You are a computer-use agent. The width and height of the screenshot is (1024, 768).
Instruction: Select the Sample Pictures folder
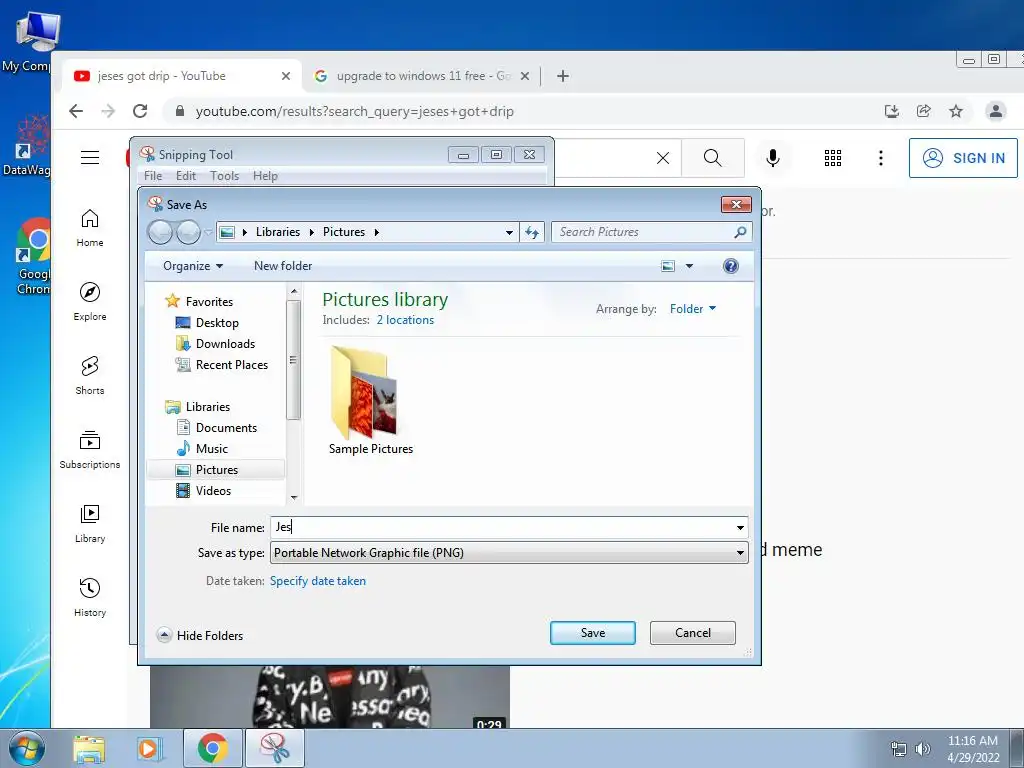370,400
